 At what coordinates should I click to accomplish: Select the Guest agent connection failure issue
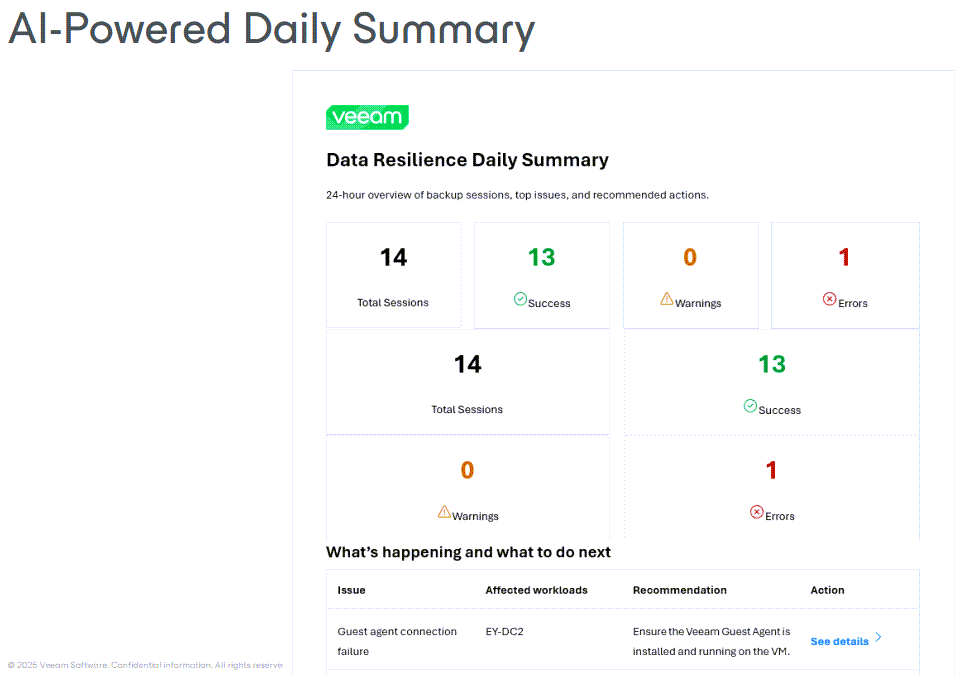pyautogui.click(x=397, y=641)
